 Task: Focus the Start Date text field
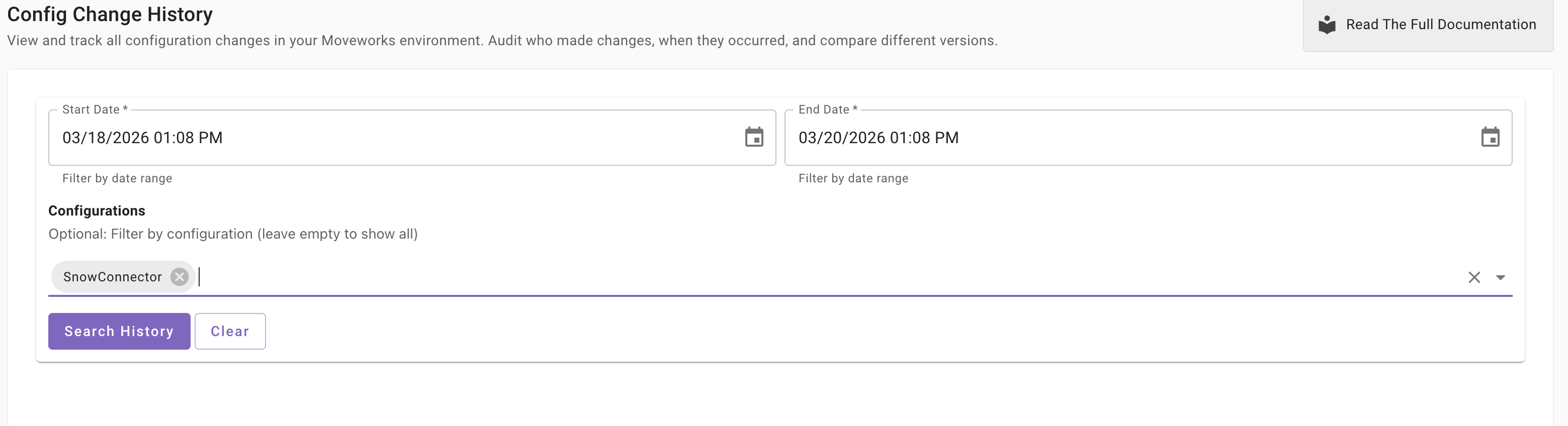tap(390, 138)
